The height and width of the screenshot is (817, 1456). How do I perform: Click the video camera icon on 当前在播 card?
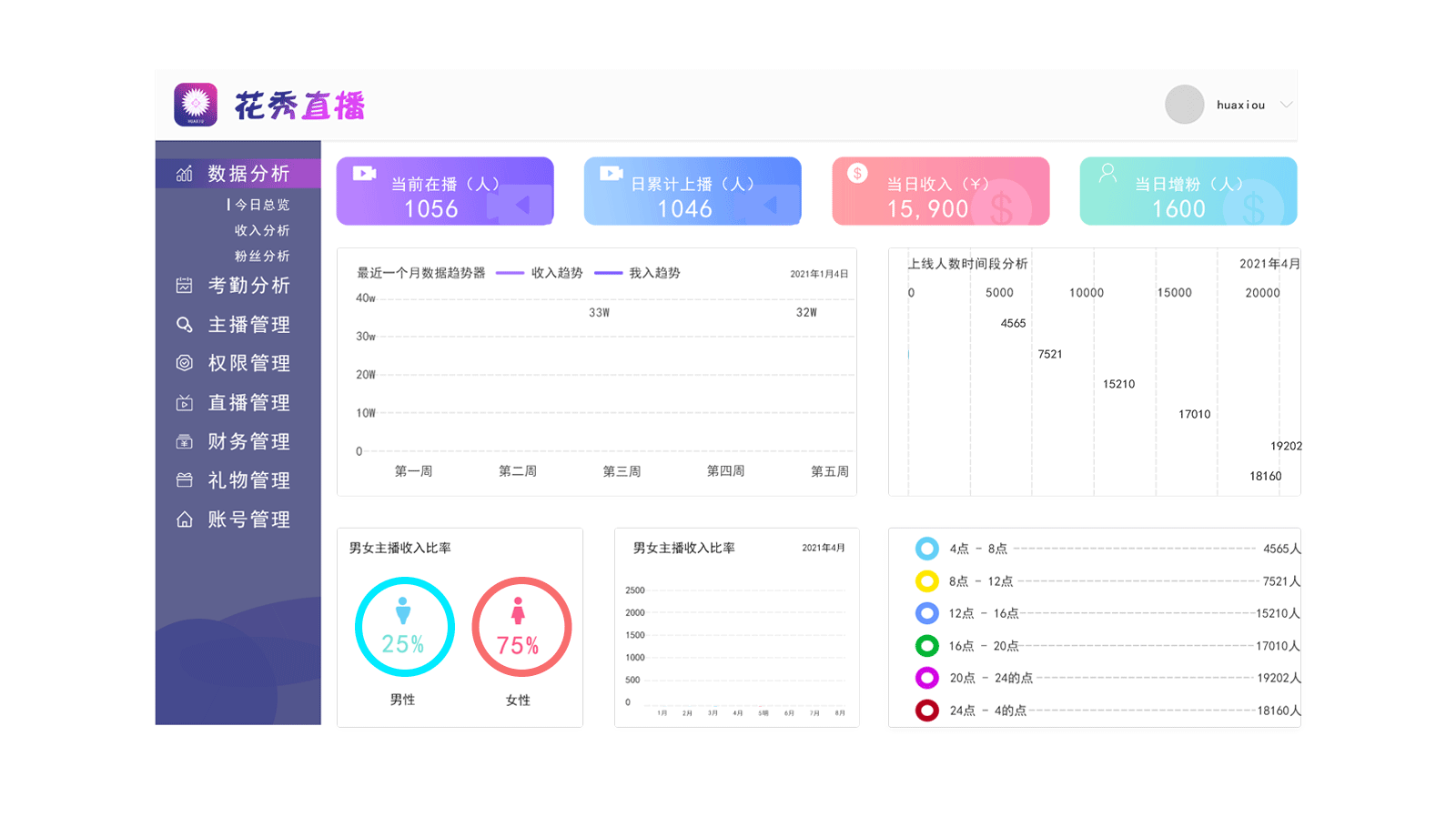pos(365,173)
